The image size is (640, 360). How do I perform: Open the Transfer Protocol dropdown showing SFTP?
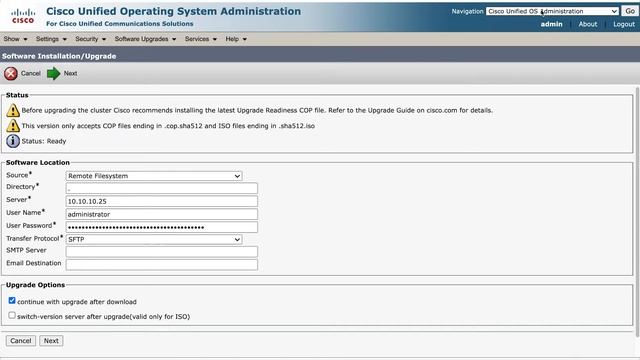154,239
